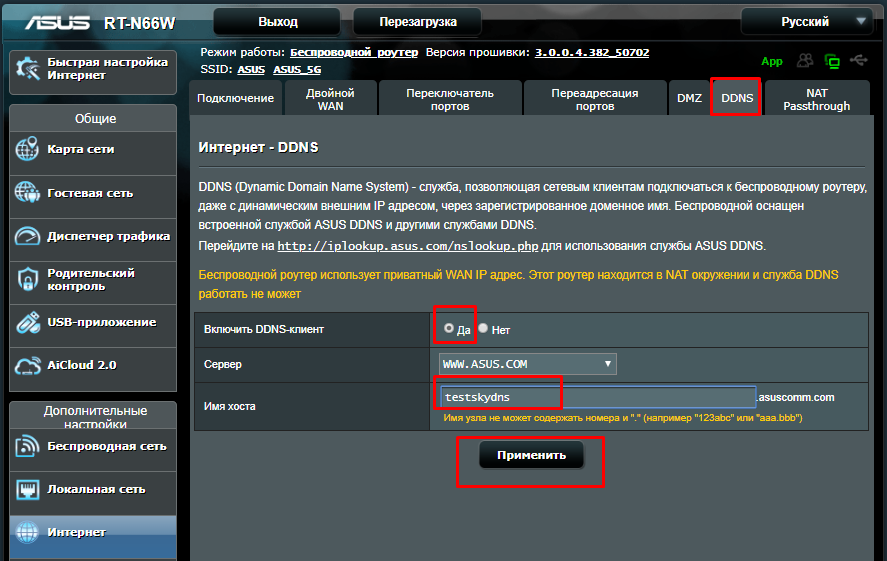Switch to the DMZ tab
Image resolution: width=887 pixels, height=561 pixels.
[689, 98]
